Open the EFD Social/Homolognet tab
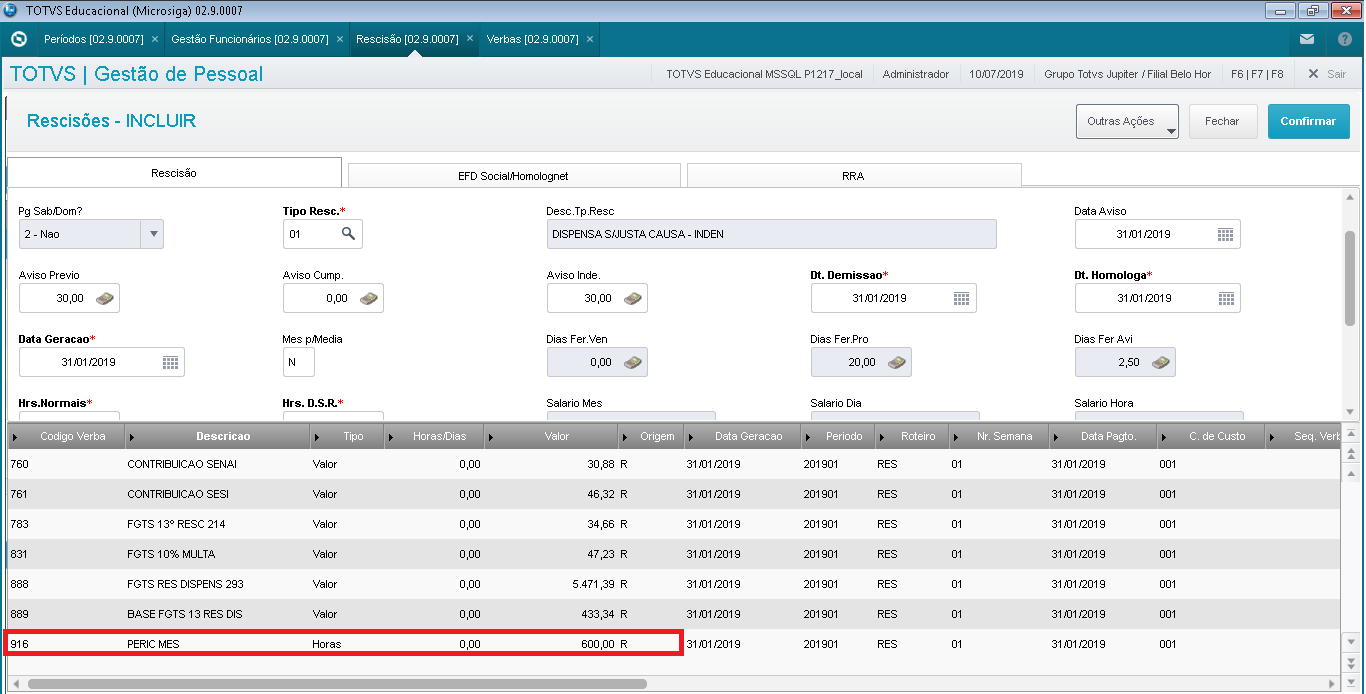1366x694 pixels. pos(514,176)
